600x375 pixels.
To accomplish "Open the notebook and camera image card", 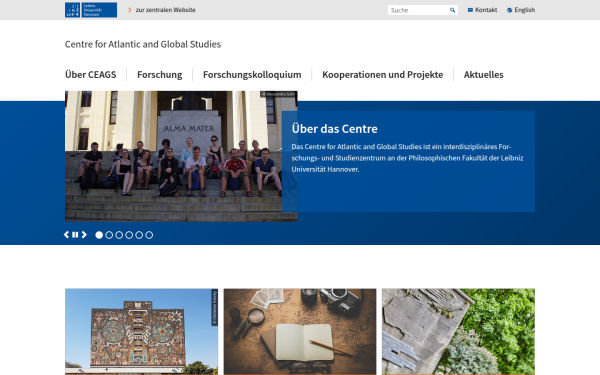I will (300, 332).
